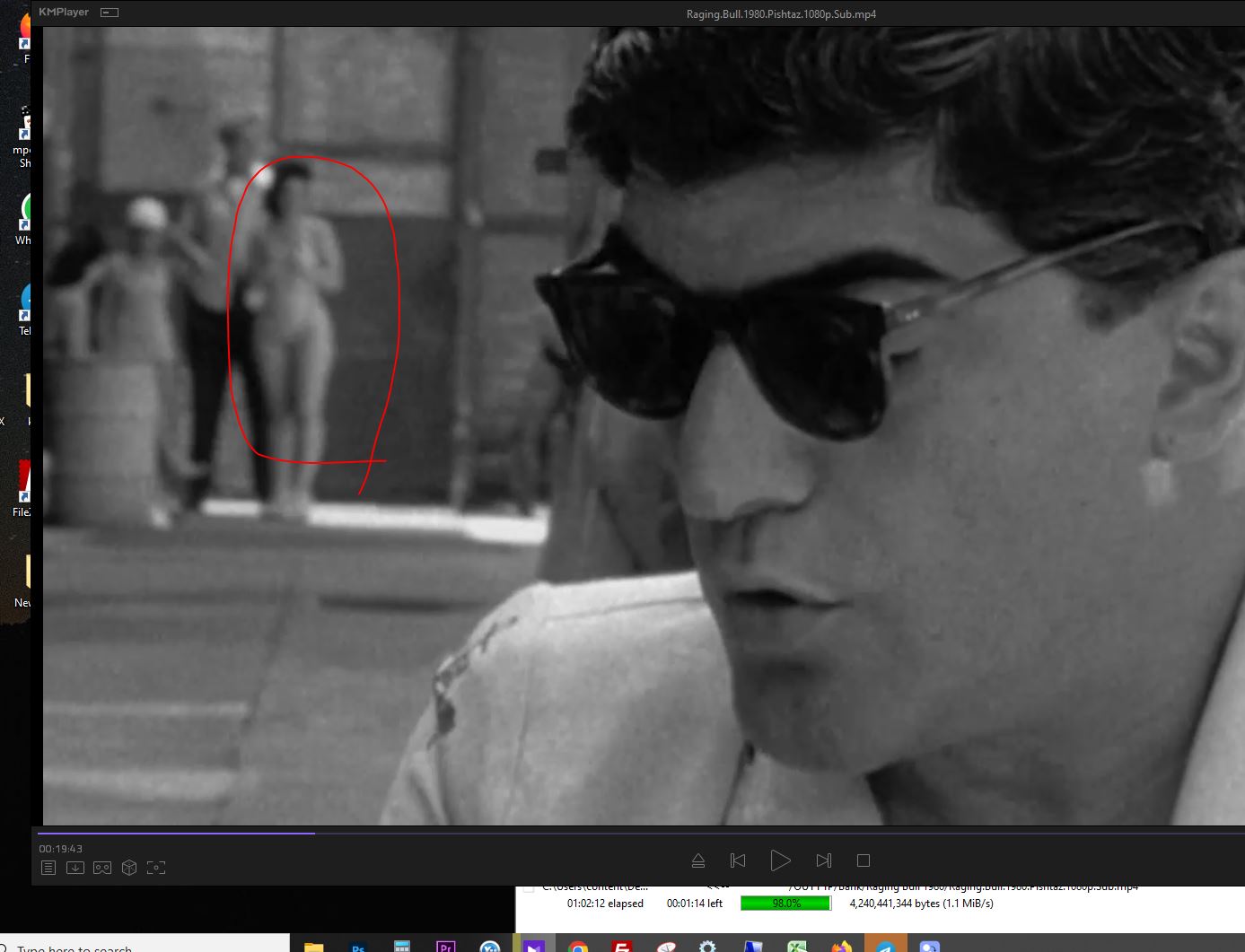Open Premiere Pro from the taskbar
The height and width of the screenshot is (952, 1245).
click(x=445, y=947)
